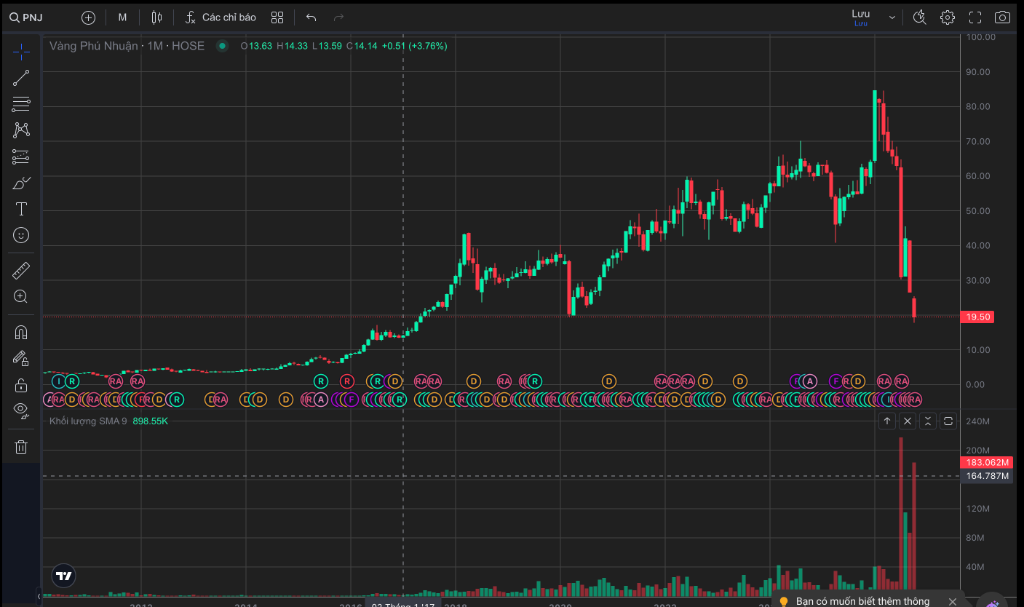Pick the ruler measure tool
1024x607 pixels.
[21, 271]
